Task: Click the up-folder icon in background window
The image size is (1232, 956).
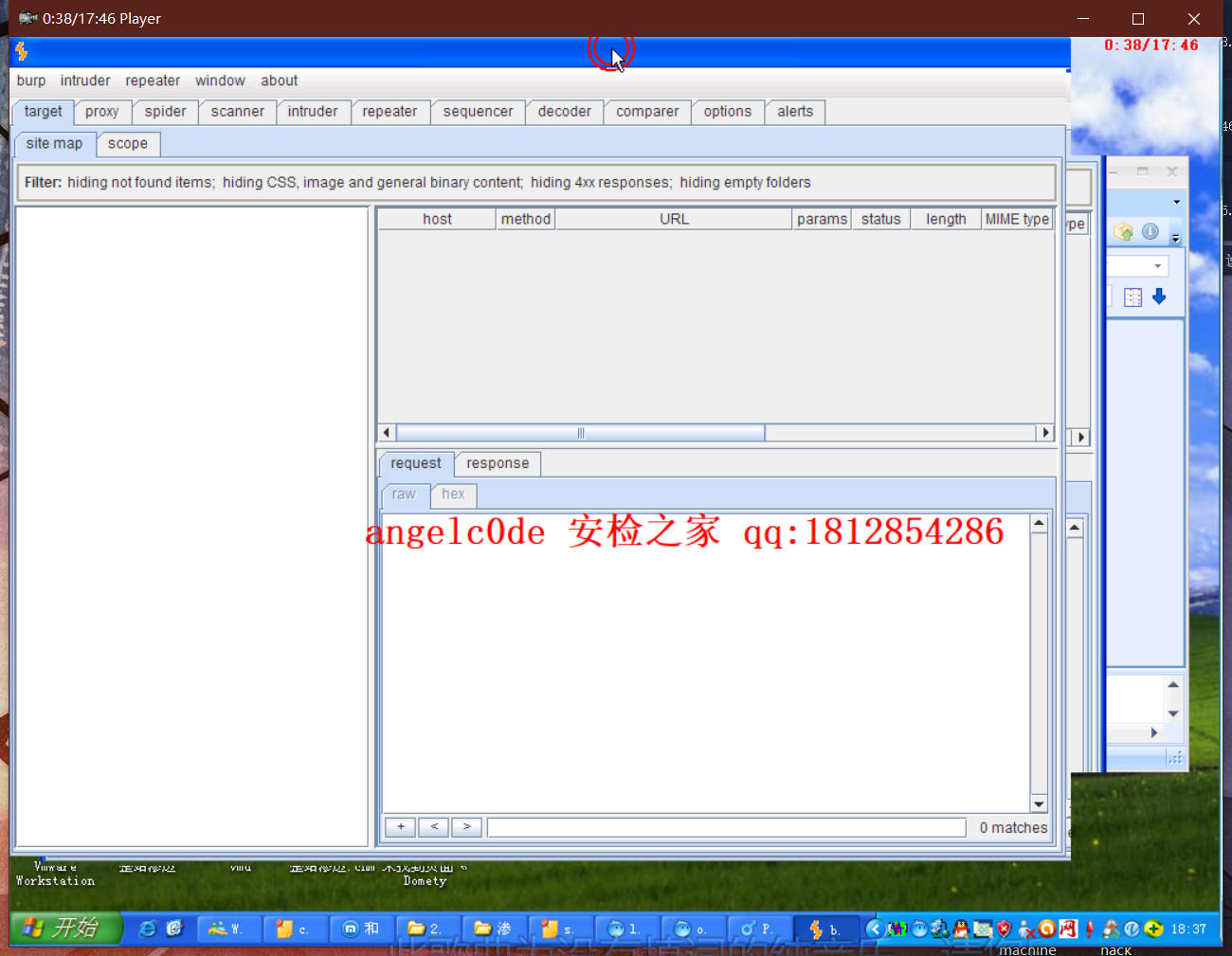Action: (x=1124, y=232)
